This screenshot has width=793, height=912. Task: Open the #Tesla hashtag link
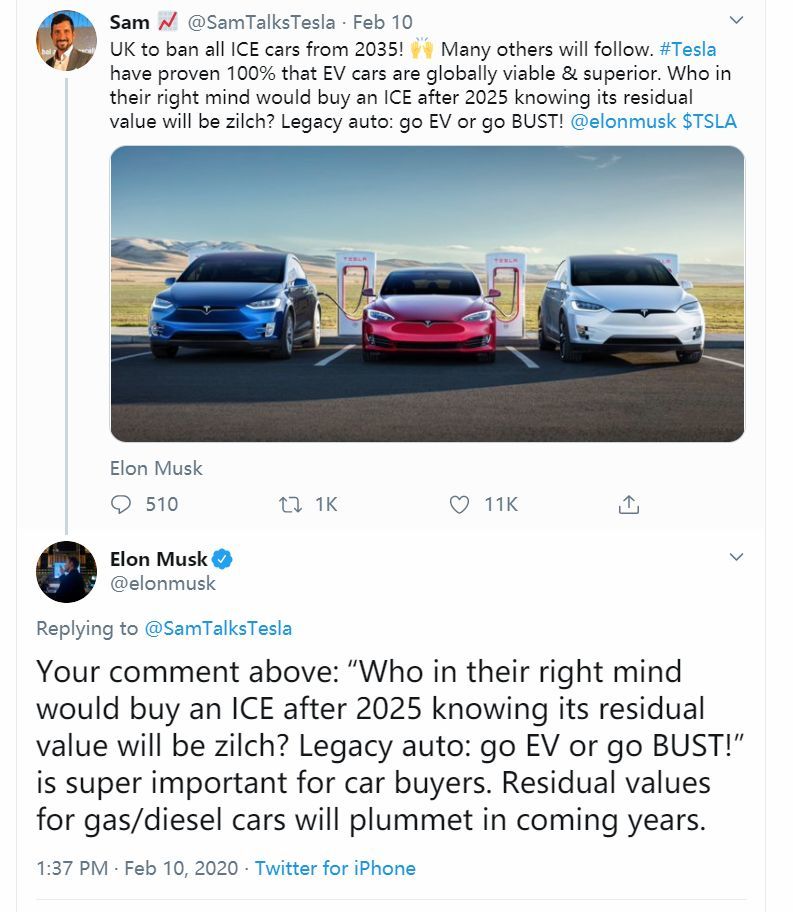tap(688, 49)
